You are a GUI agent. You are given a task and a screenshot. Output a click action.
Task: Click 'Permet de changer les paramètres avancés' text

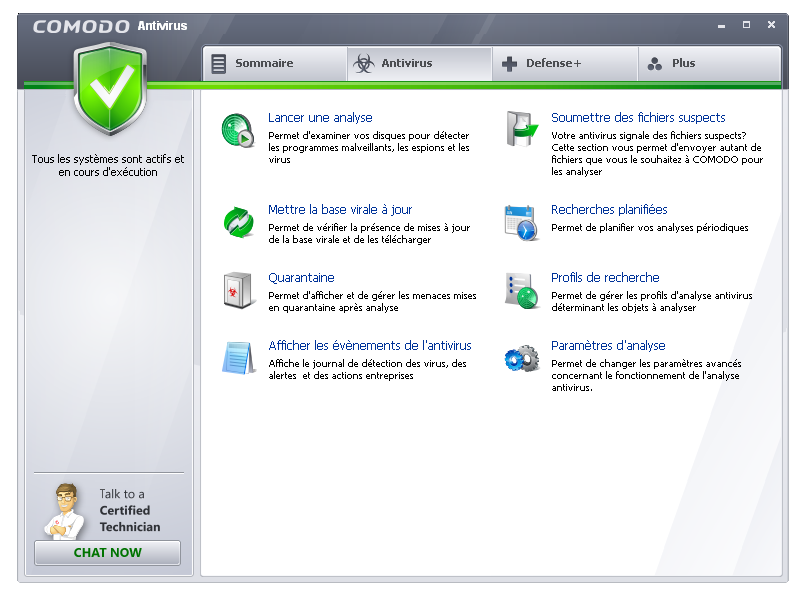[646, 376]
